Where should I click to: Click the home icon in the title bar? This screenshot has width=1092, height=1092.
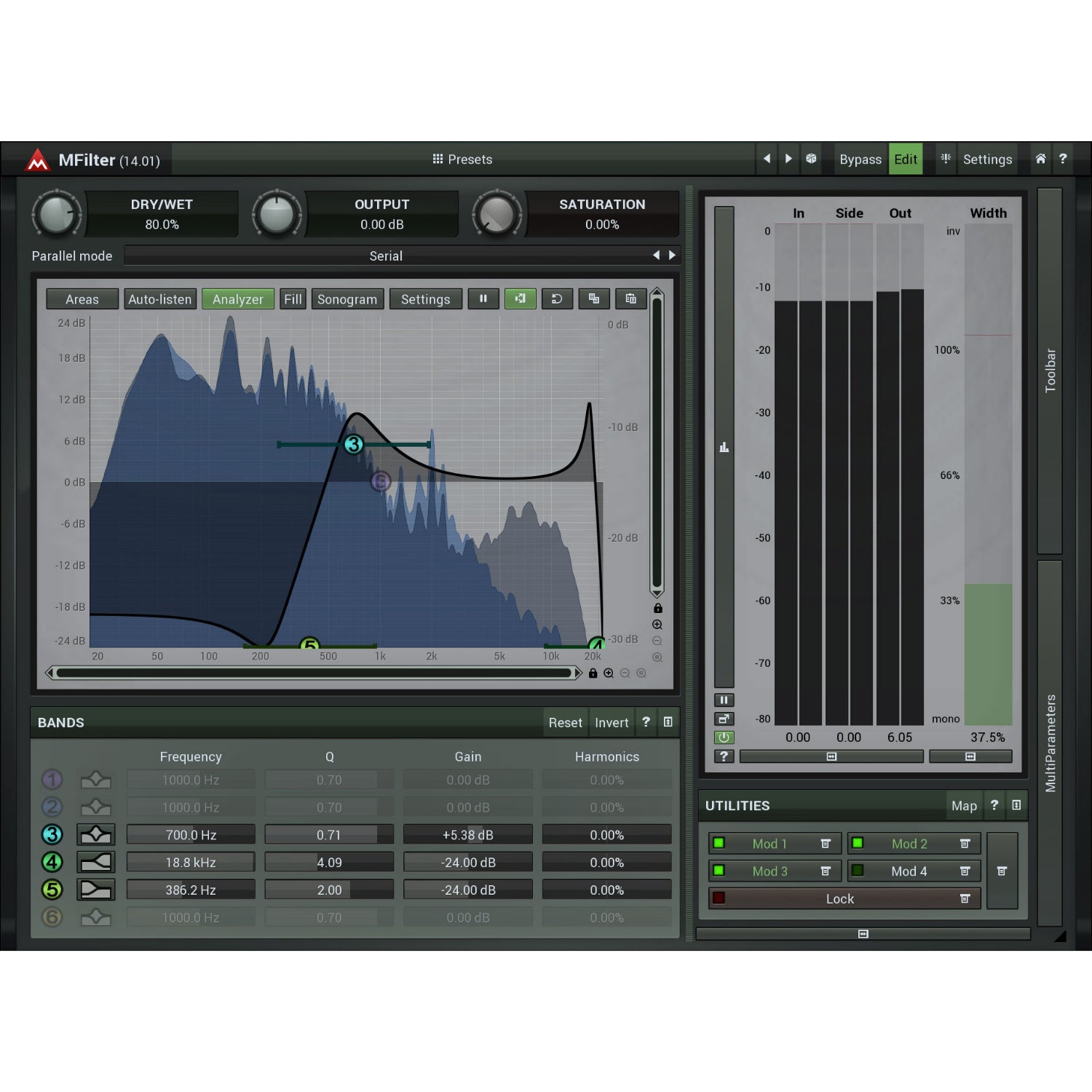point(1040,159)
